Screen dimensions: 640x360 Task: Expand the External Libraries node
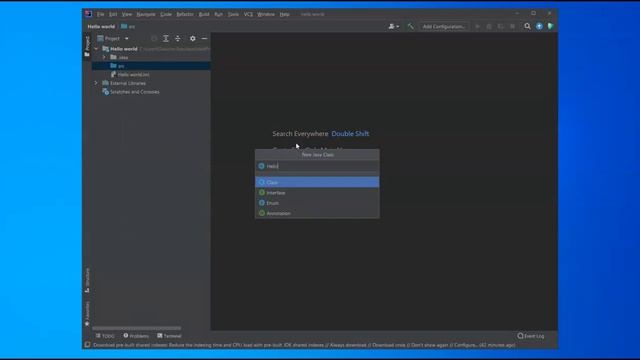(96, 83)
